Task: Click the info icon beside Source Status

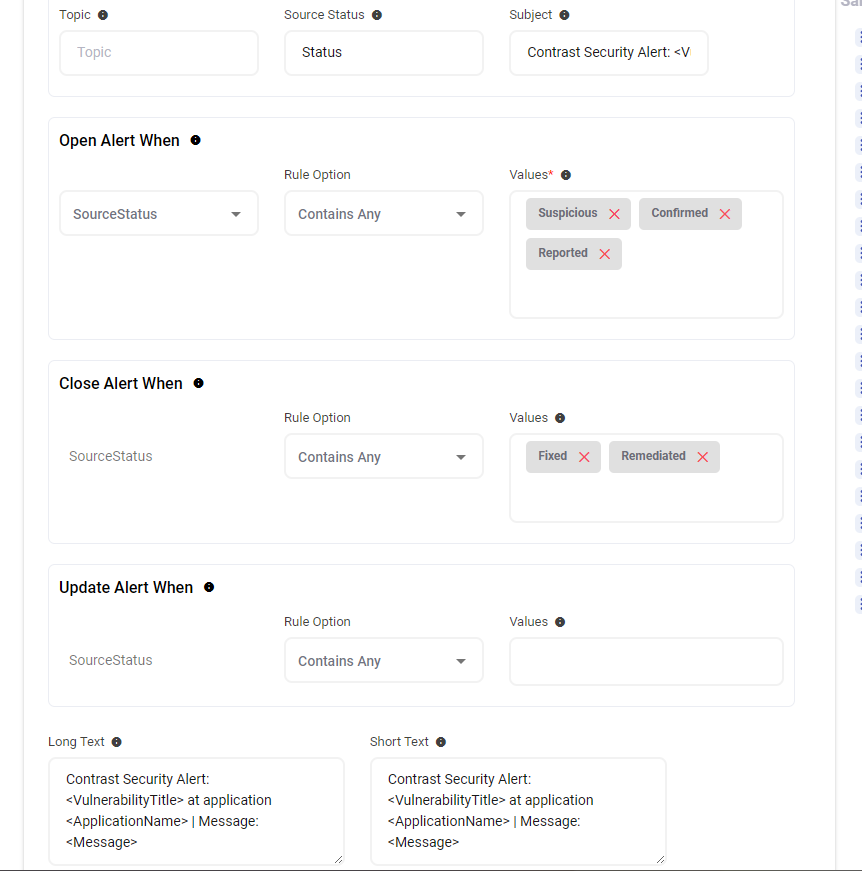Action: click(376, 15)
